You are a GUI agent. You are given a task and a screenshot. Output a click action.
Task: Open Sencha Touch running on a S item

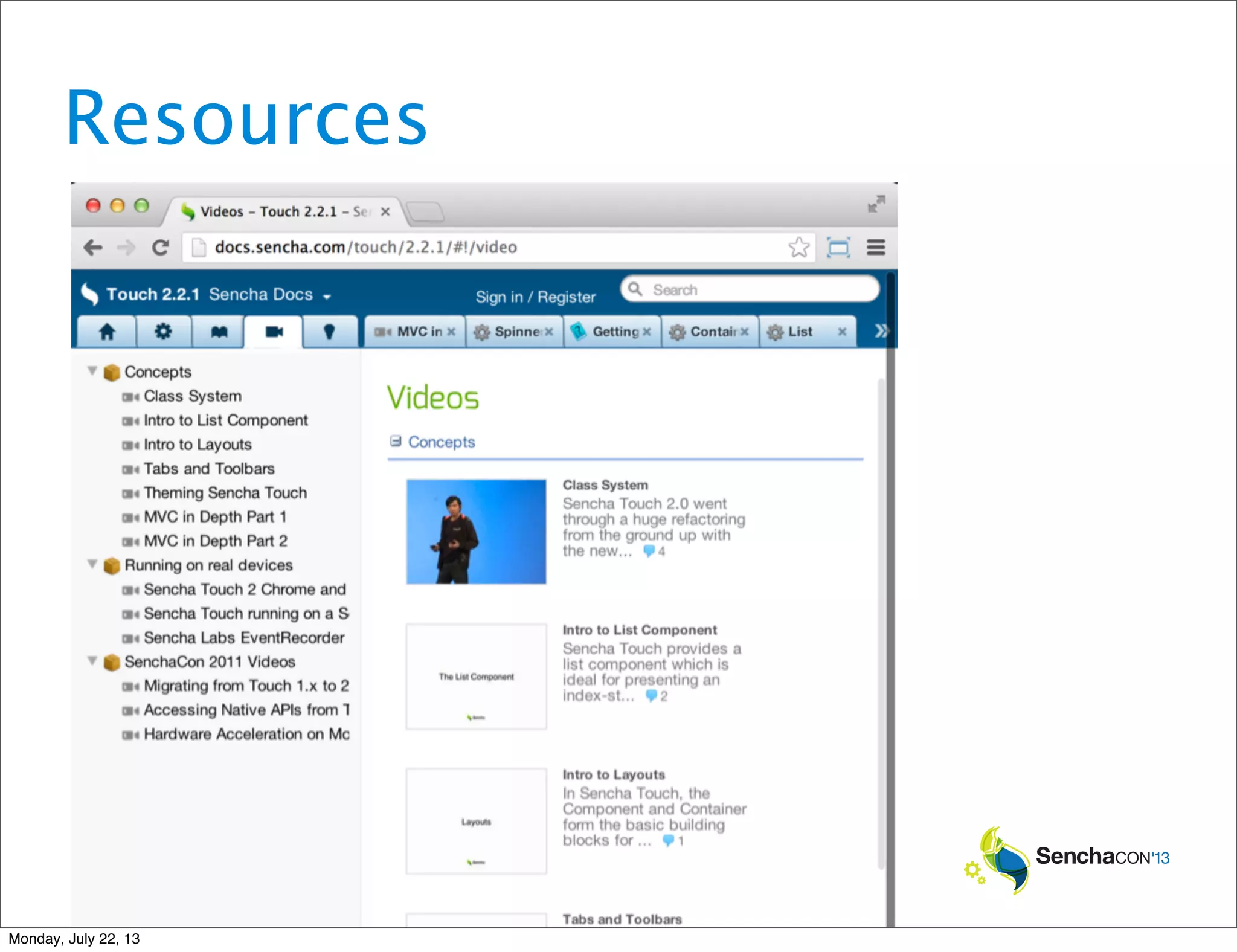pyautogui.click(x=246, y=614)
